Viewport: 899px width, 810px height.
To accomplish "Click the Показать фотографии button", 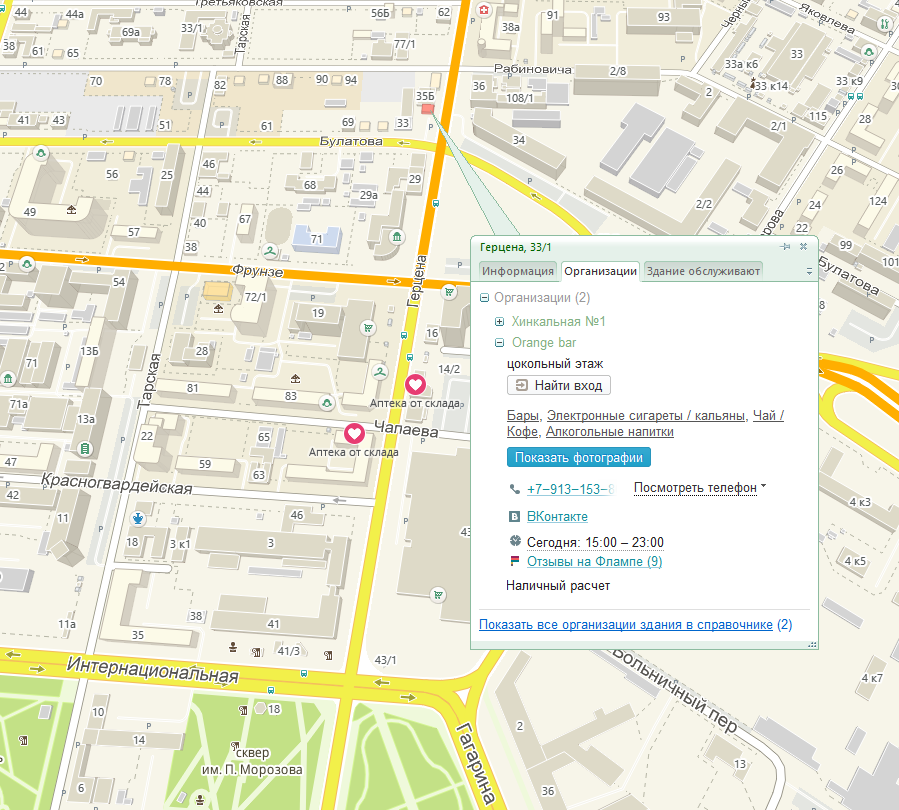I will (x=579, y=457).
